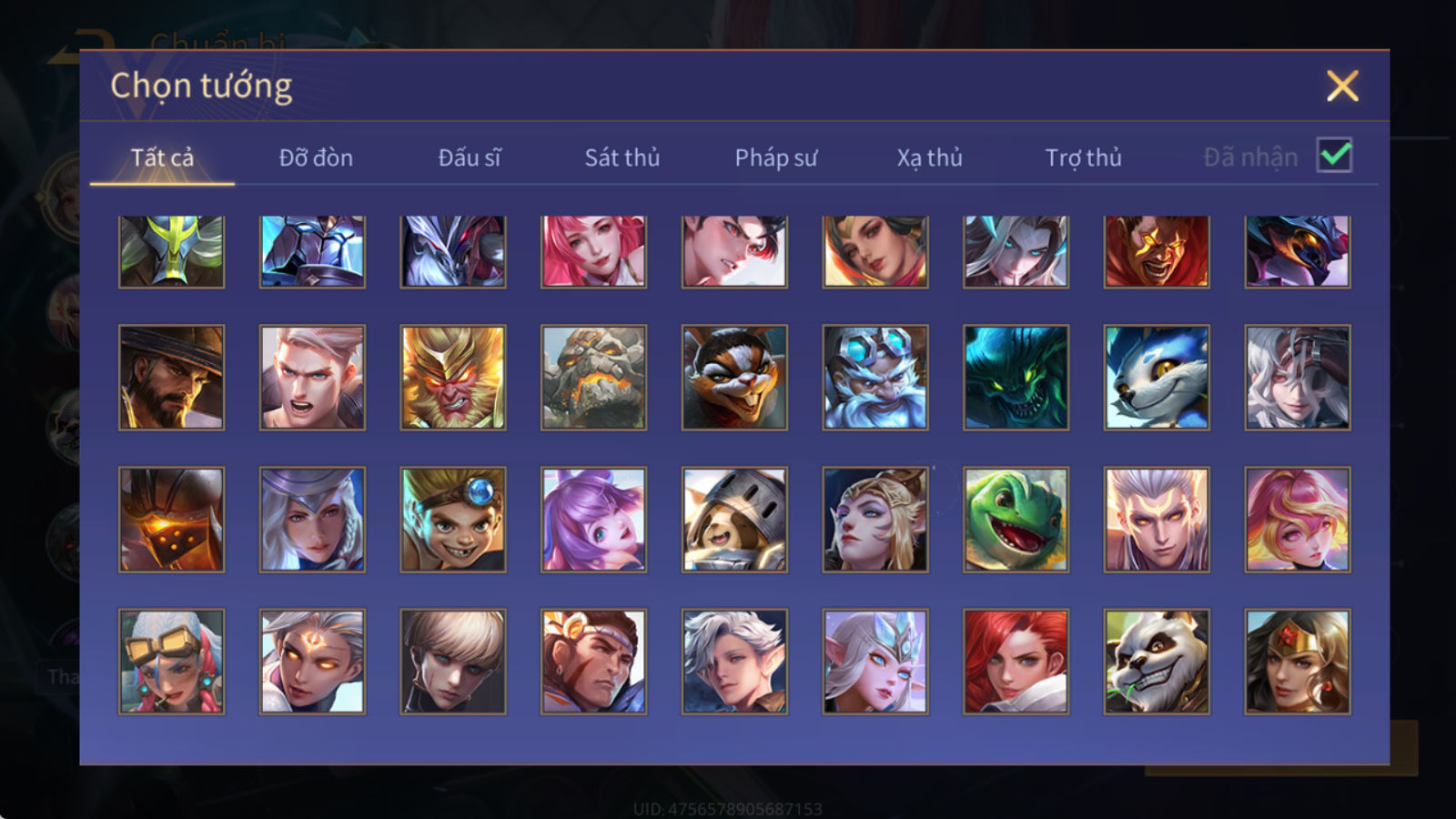The width and height of the screenshot is (1456, 819).
Task: Open the Sát thủ tab
Action: (x=622, y=157)
